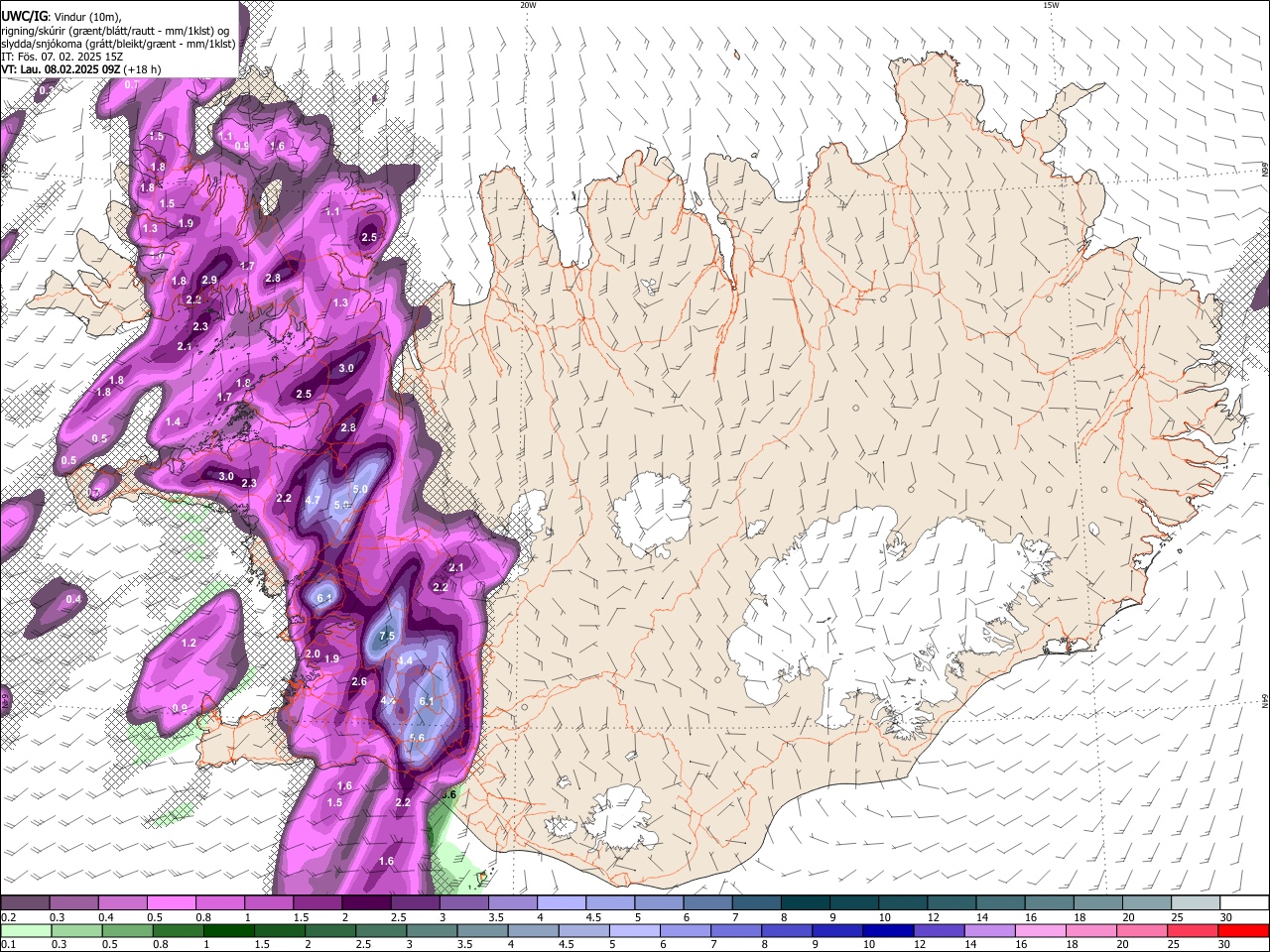Image resolution: width=1270 pixels, height=952 pixels.
Task: Click the 7.5 precipitation value on the map
Action: pos(387,636)
